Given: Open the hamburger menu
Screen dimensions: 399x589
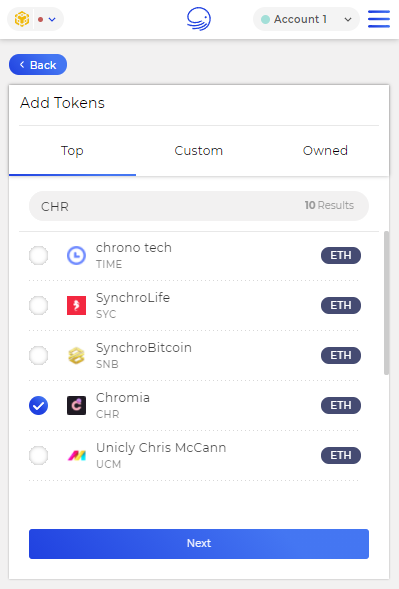Looking at the screenshot, I should [x=379, y=19].
